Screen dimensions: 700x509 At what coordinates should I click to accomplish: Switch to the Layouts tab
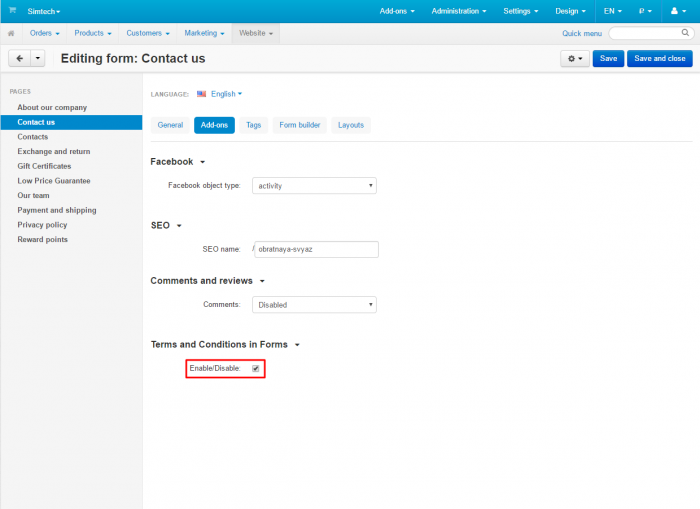[x=351, y=125]
